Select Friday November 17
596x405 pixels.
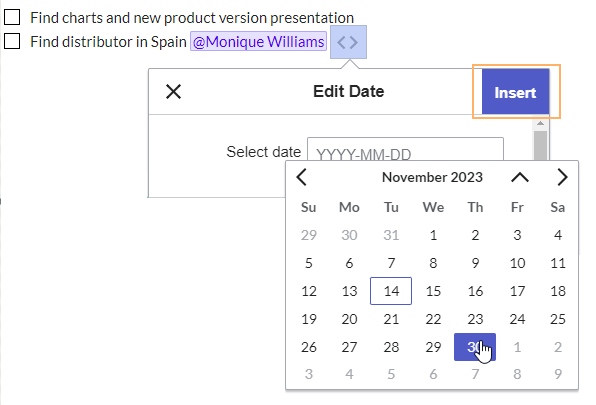pyautogui.click(x=517, y=291)
